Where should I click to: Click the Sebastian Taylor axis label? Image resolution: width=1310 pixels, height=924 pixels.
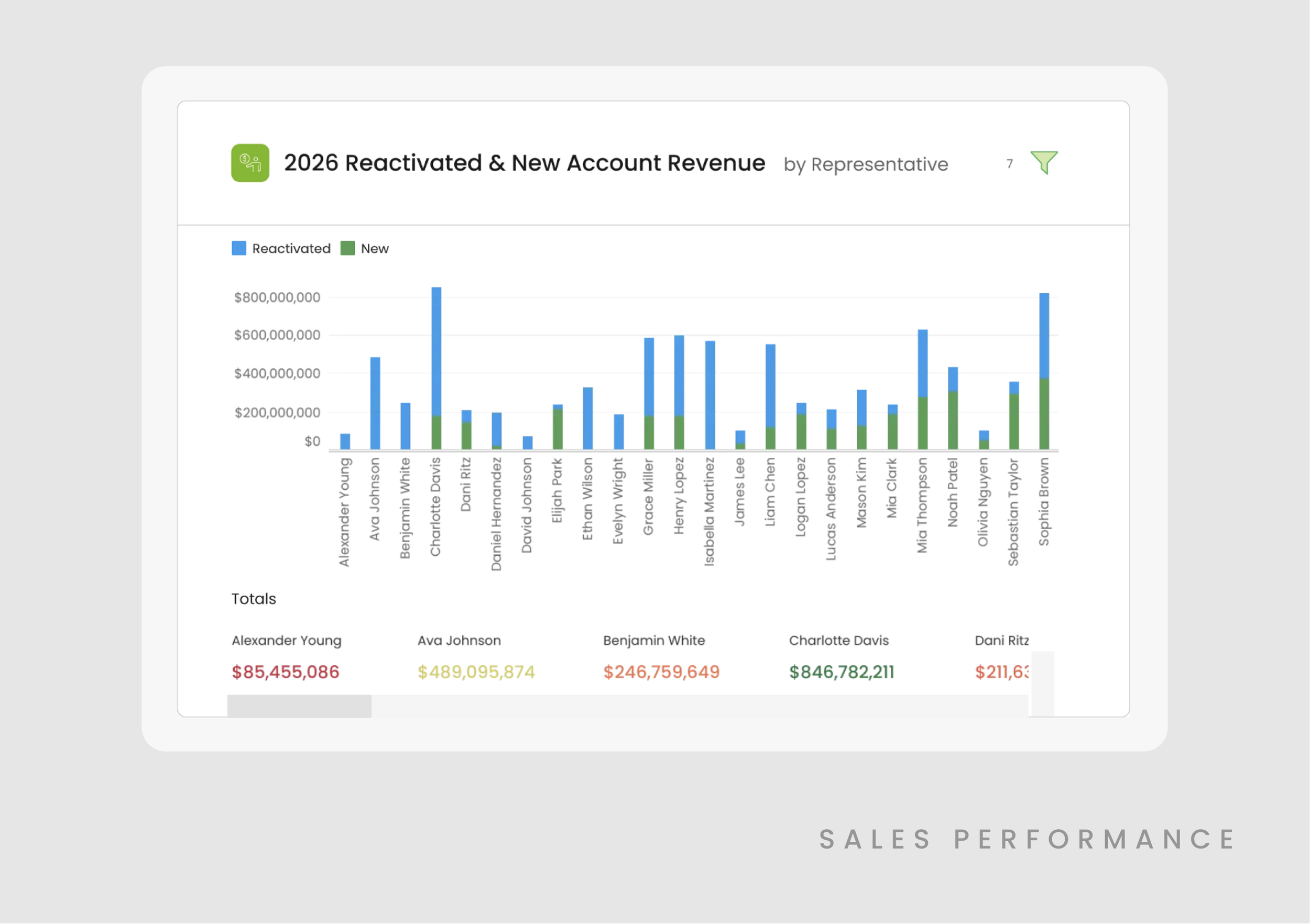tap(1013, 512)
